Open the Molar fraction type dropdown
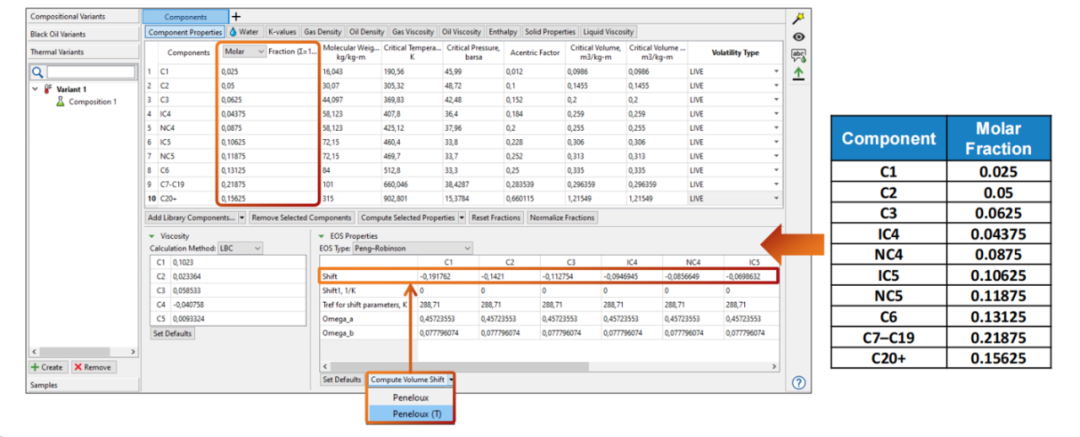The width and height of the screenshot is (1080, 437). click(x=243, y=52)
